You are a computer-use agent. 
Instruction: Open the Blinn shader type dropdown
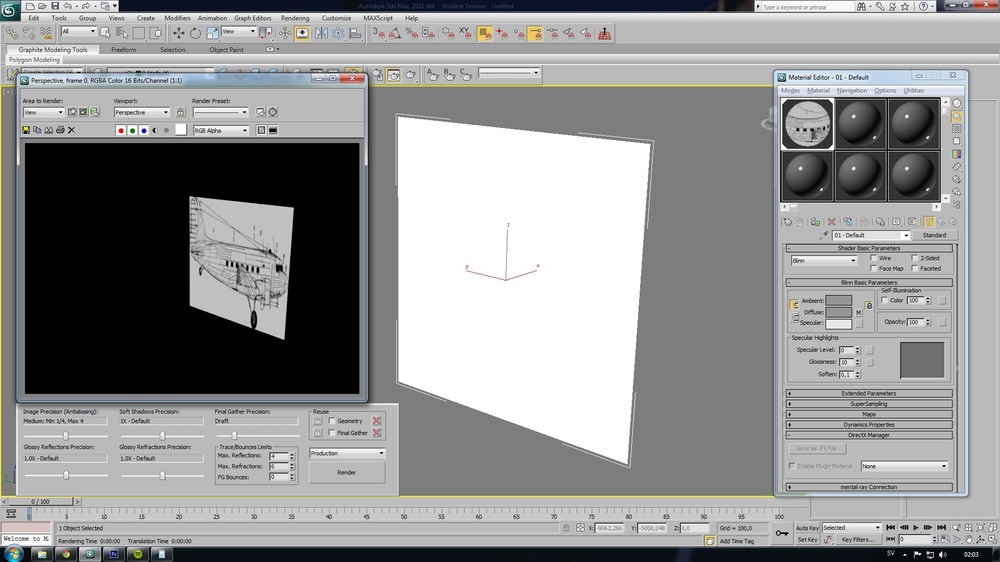coord(824,261)
